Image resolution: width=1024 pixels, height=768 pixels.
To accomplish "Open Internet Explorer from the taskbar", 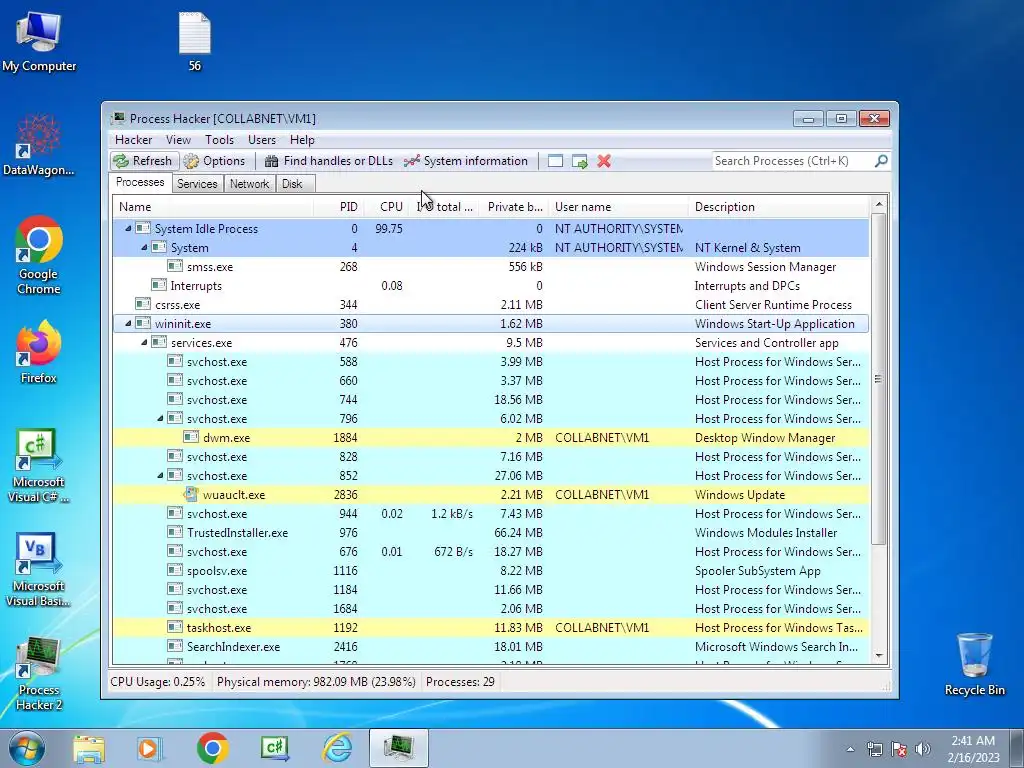I will click(x=338, y=748).
